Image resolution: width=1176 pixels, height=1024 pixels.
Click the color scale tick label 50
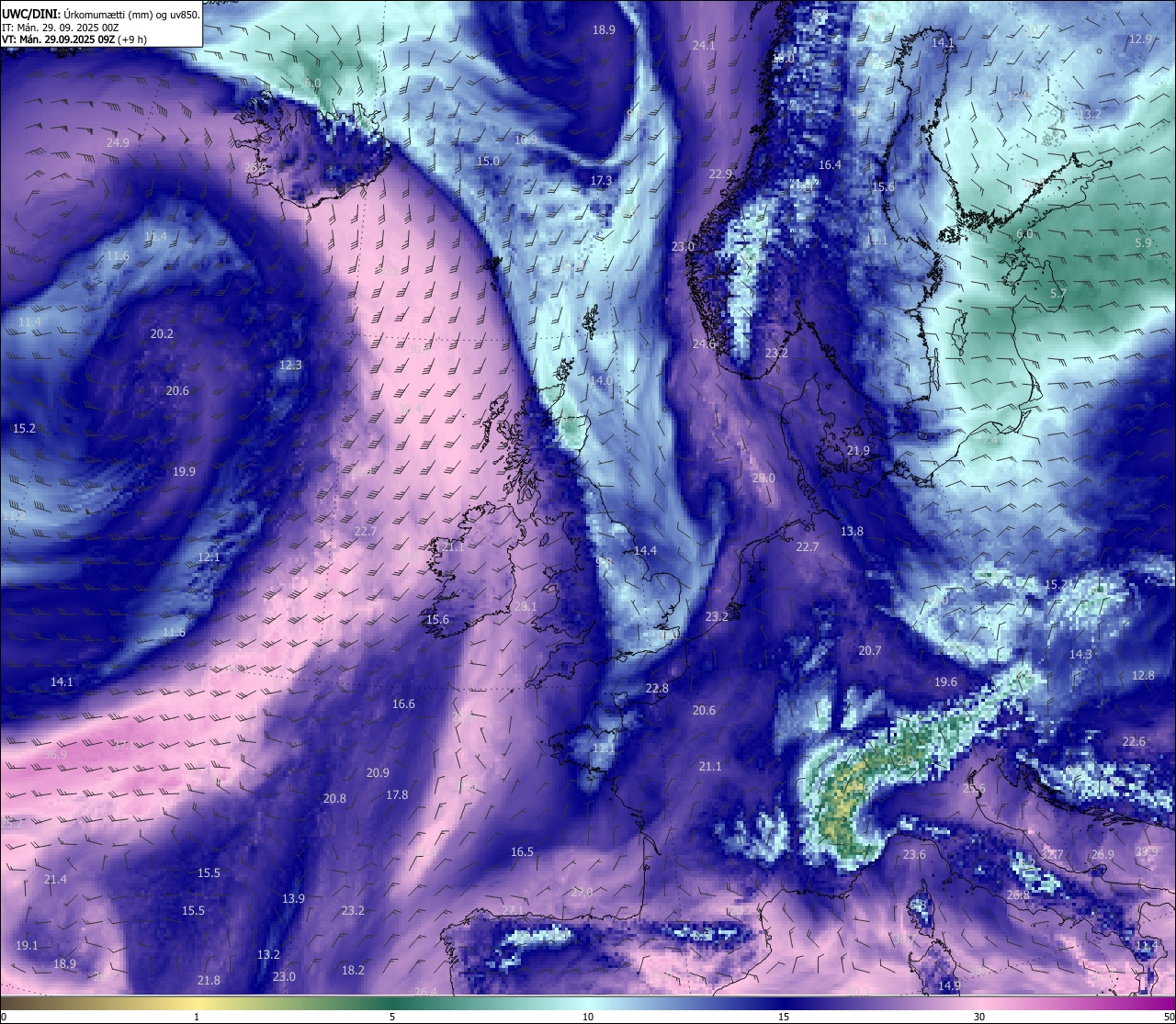pos(1169,1017)
